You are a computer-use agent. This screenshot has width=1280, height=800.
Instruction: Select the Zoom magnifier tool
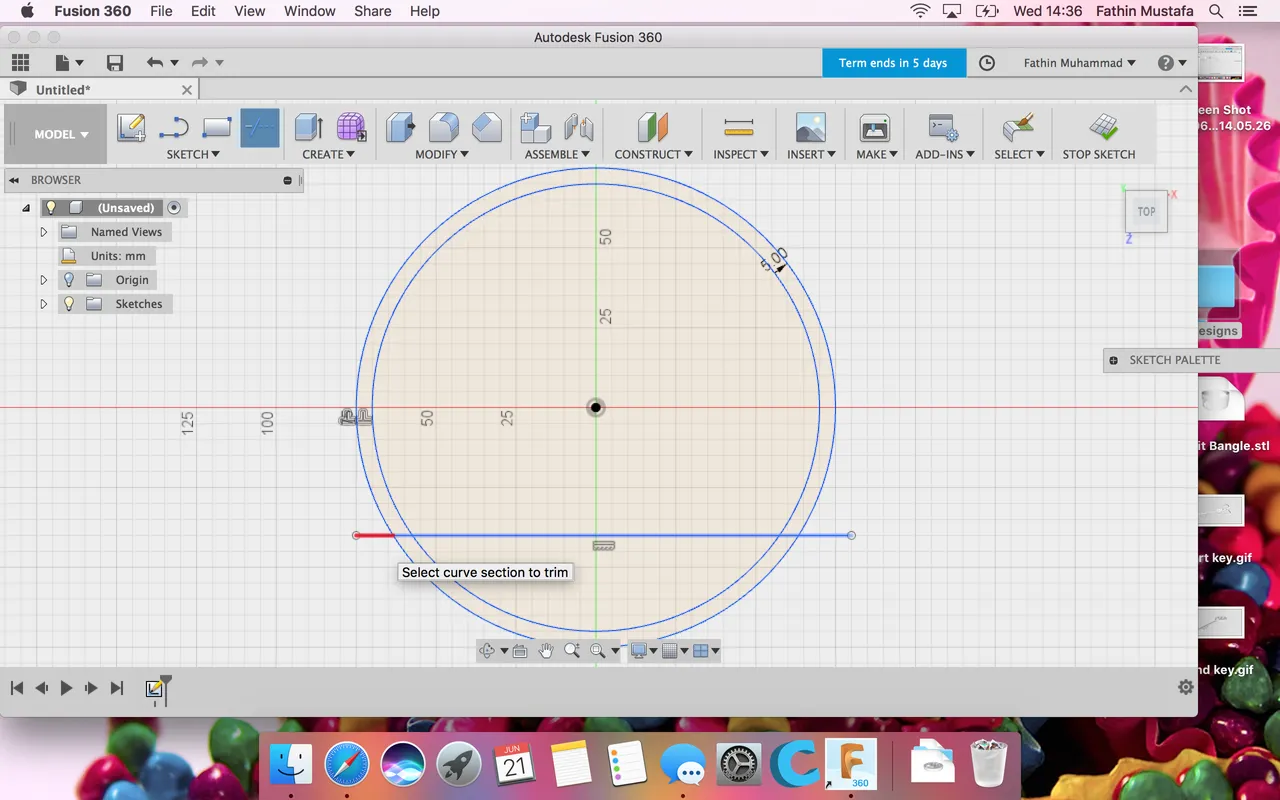[x=572, y=651]
